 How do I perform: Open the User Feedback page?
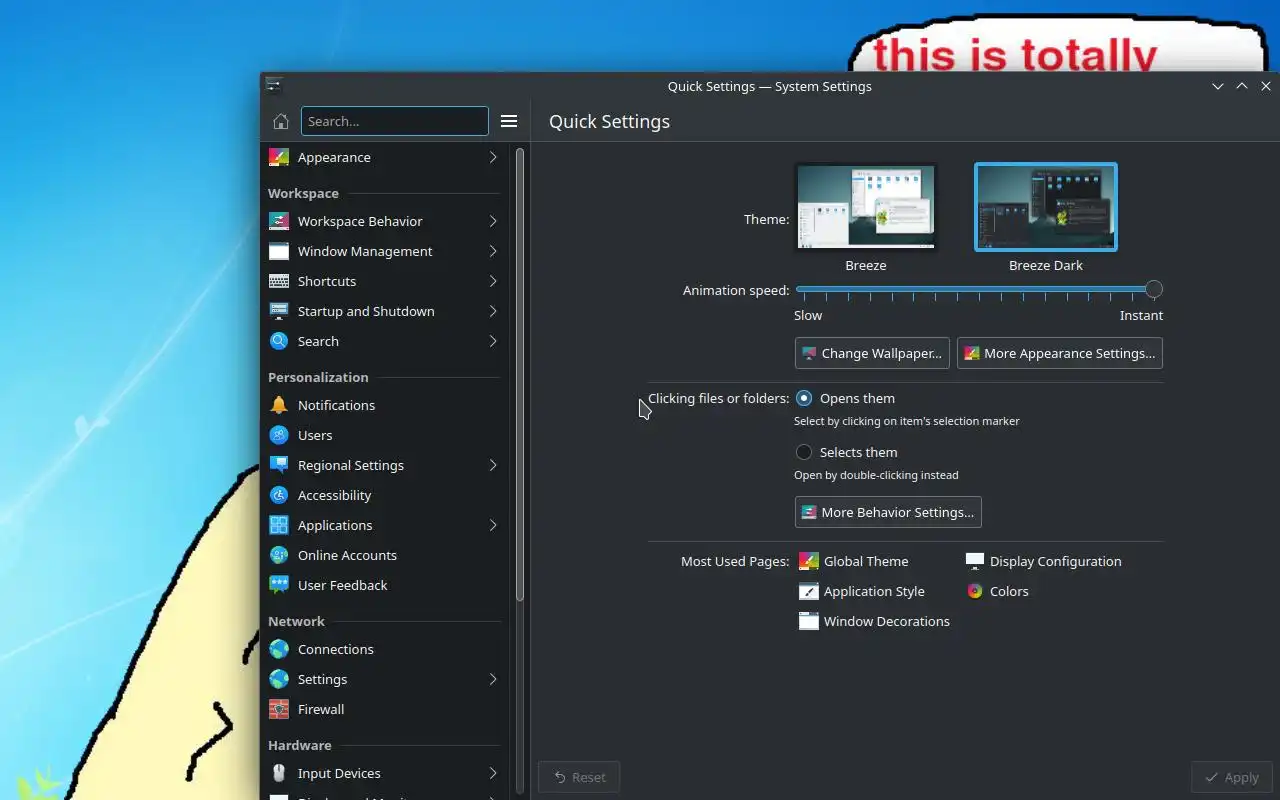click(385, 585)
